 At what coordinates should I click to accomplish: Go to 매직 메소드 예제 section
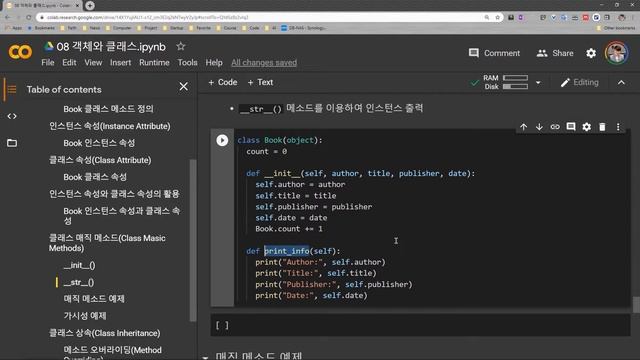(94, 299)
